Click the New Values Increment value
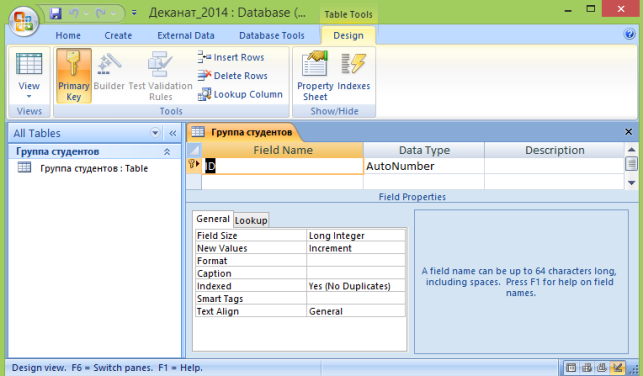This screenshot has height=376, width=643. coord(356,248)
